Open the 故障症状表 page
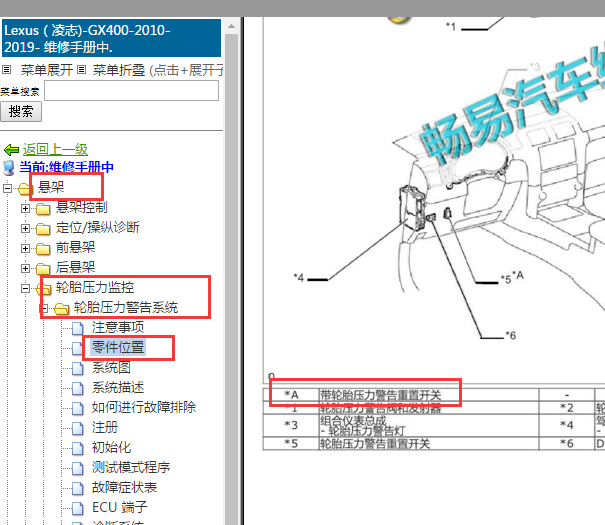 coord(124,488)
